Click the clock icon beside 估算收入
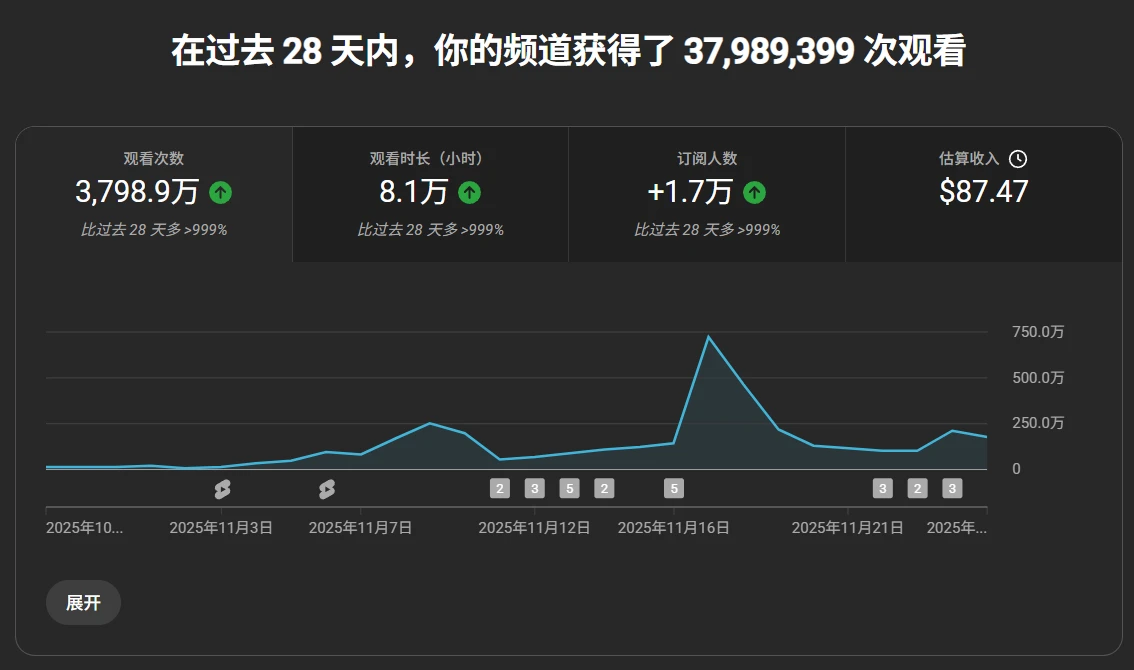The height and width of the screenshot is (670, 1134). [x=1018, y=158]
